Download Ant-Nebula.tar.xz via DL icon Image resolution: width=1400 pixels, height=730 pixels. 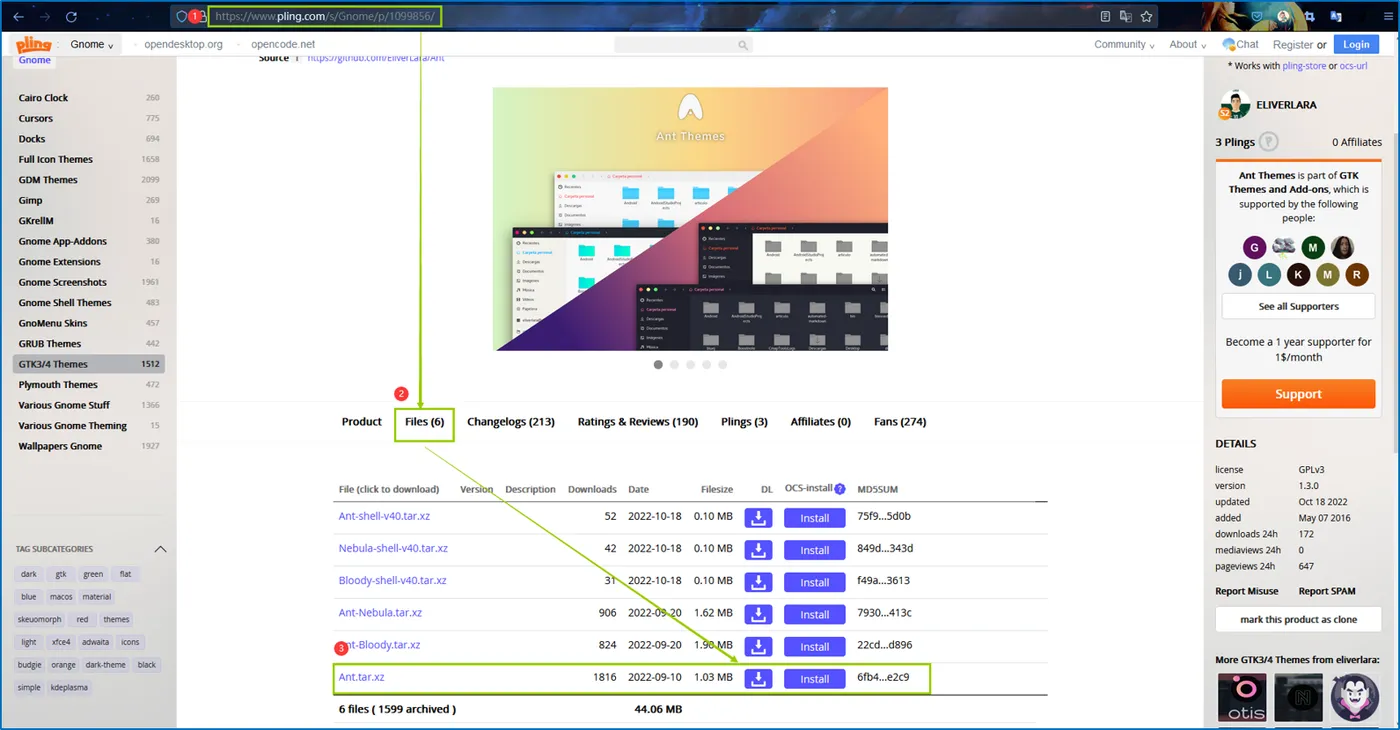759,614
